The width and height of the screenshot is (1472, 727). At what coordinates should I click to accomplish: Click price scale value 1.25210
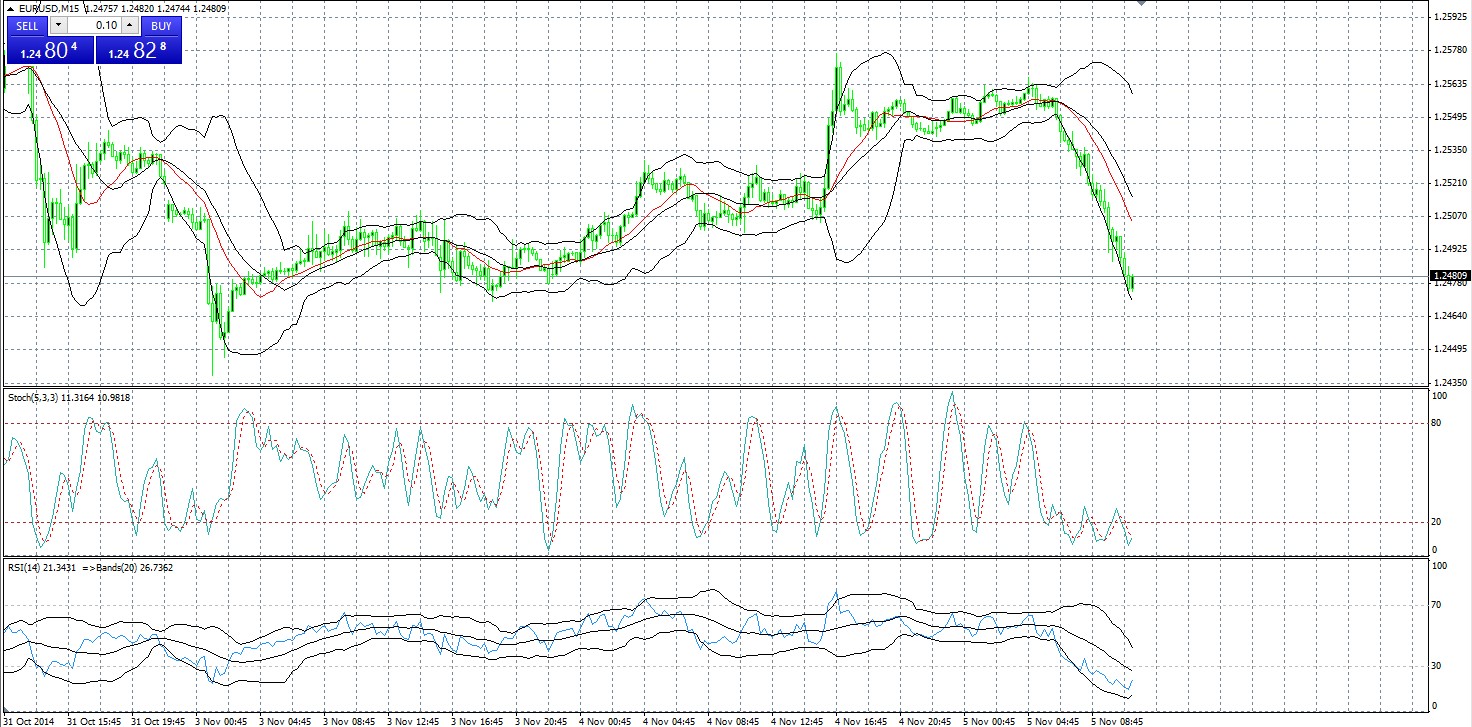[1450, 183]
